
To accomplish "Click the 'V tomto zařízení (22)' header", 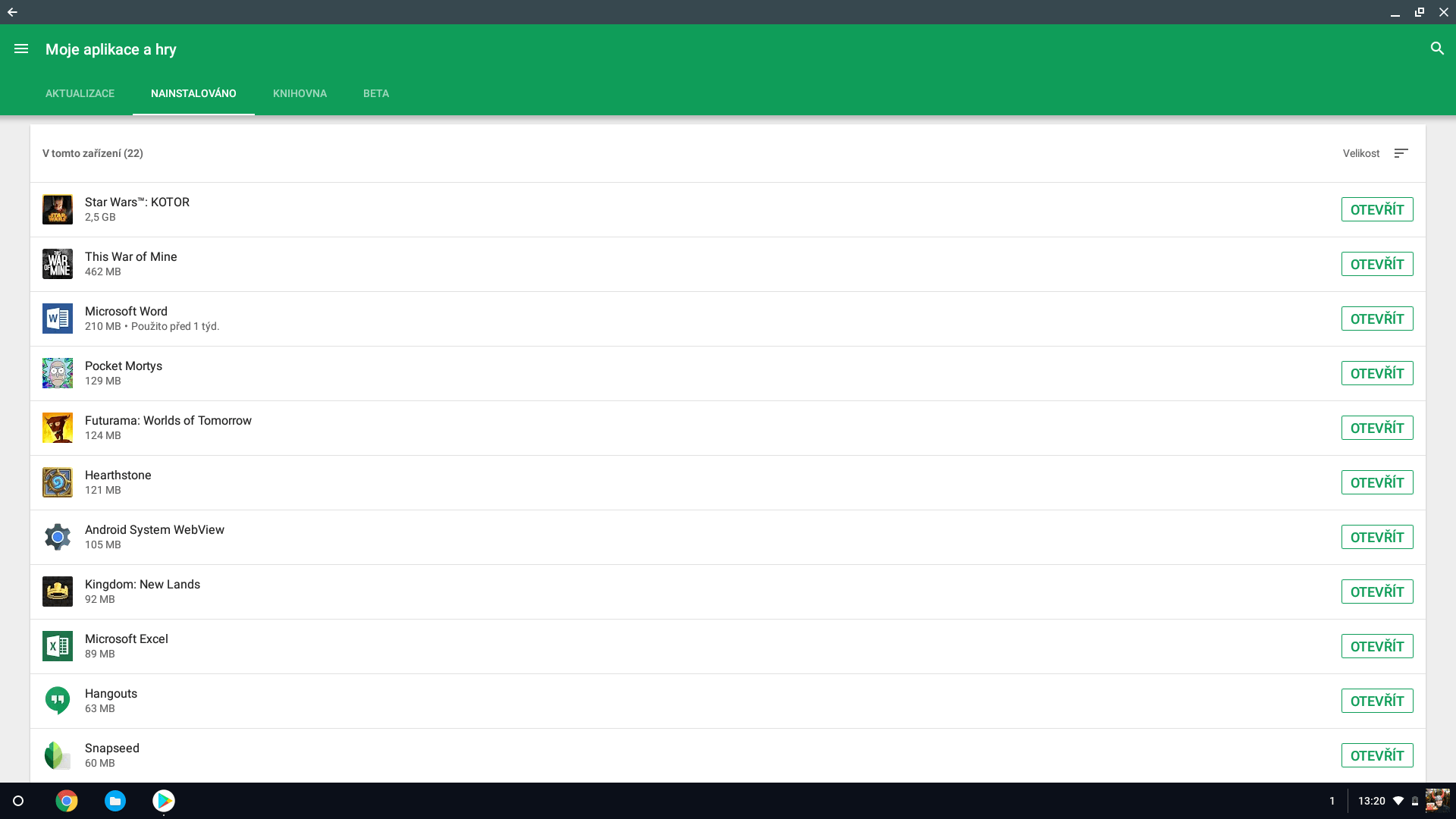I will (x=93, y=153).
